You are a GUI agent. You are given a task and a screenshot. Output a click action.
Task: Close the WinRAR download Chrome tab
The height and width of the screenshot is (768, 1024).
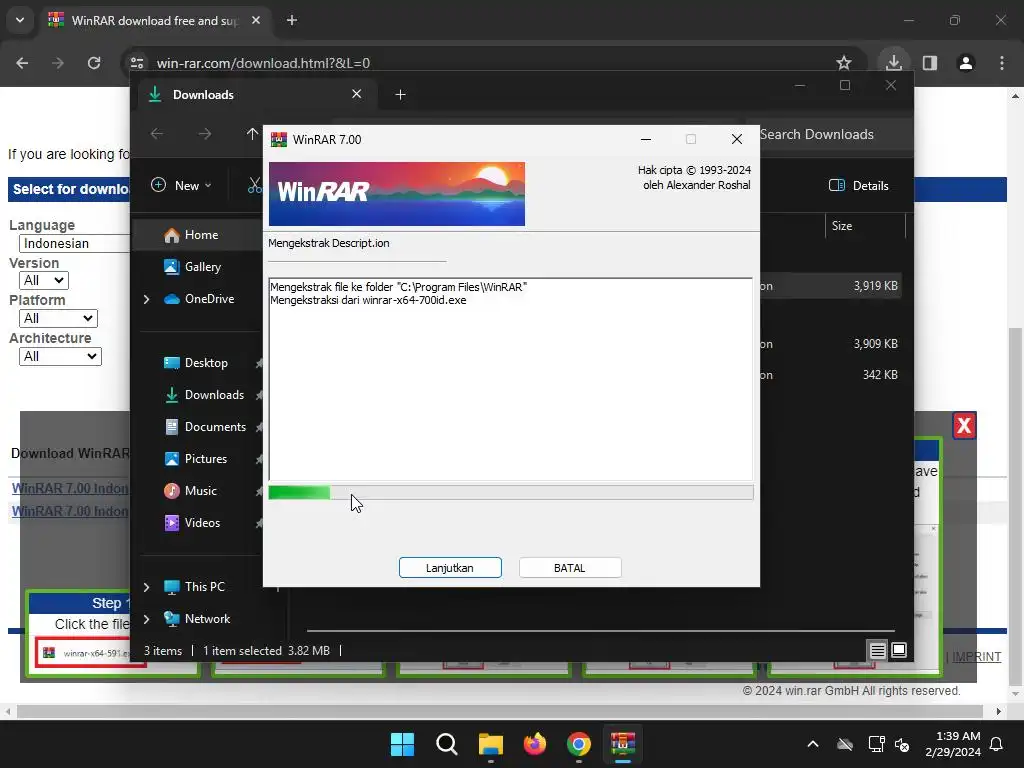coord(256,20)
